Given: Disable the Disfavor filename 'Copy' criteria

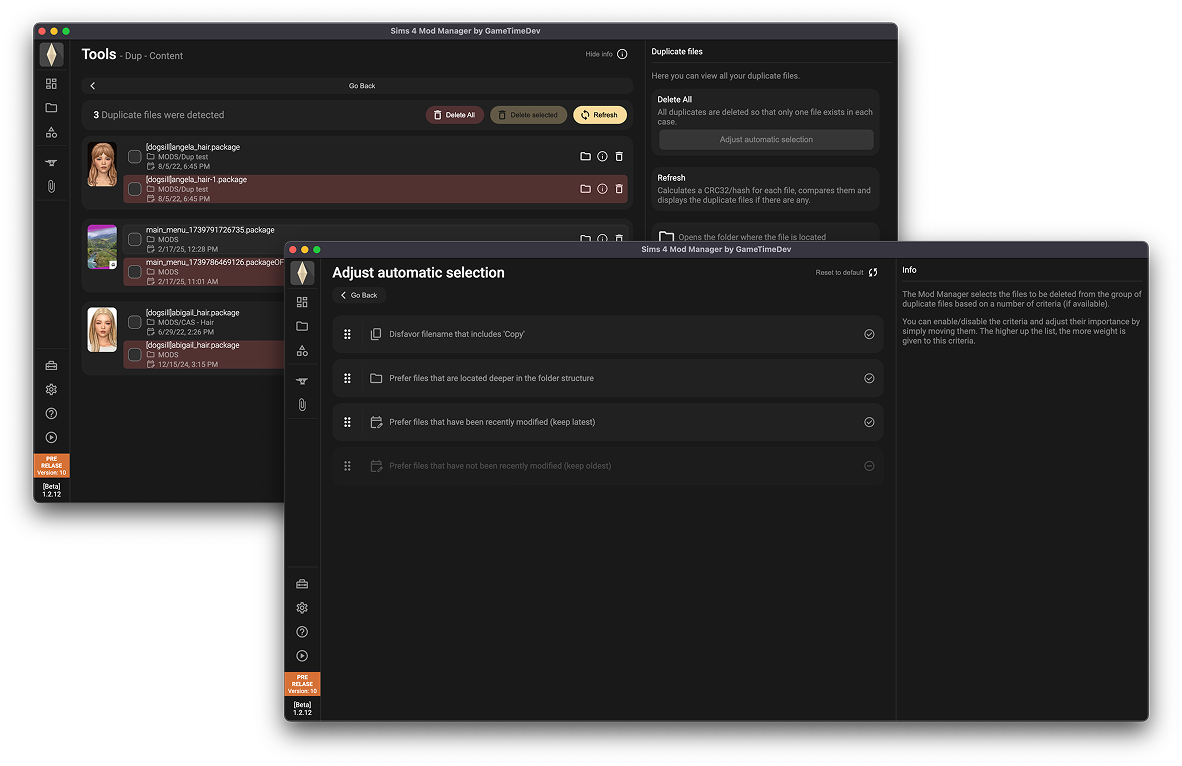Looking at the screenshot, I should [x=869, y=334].
